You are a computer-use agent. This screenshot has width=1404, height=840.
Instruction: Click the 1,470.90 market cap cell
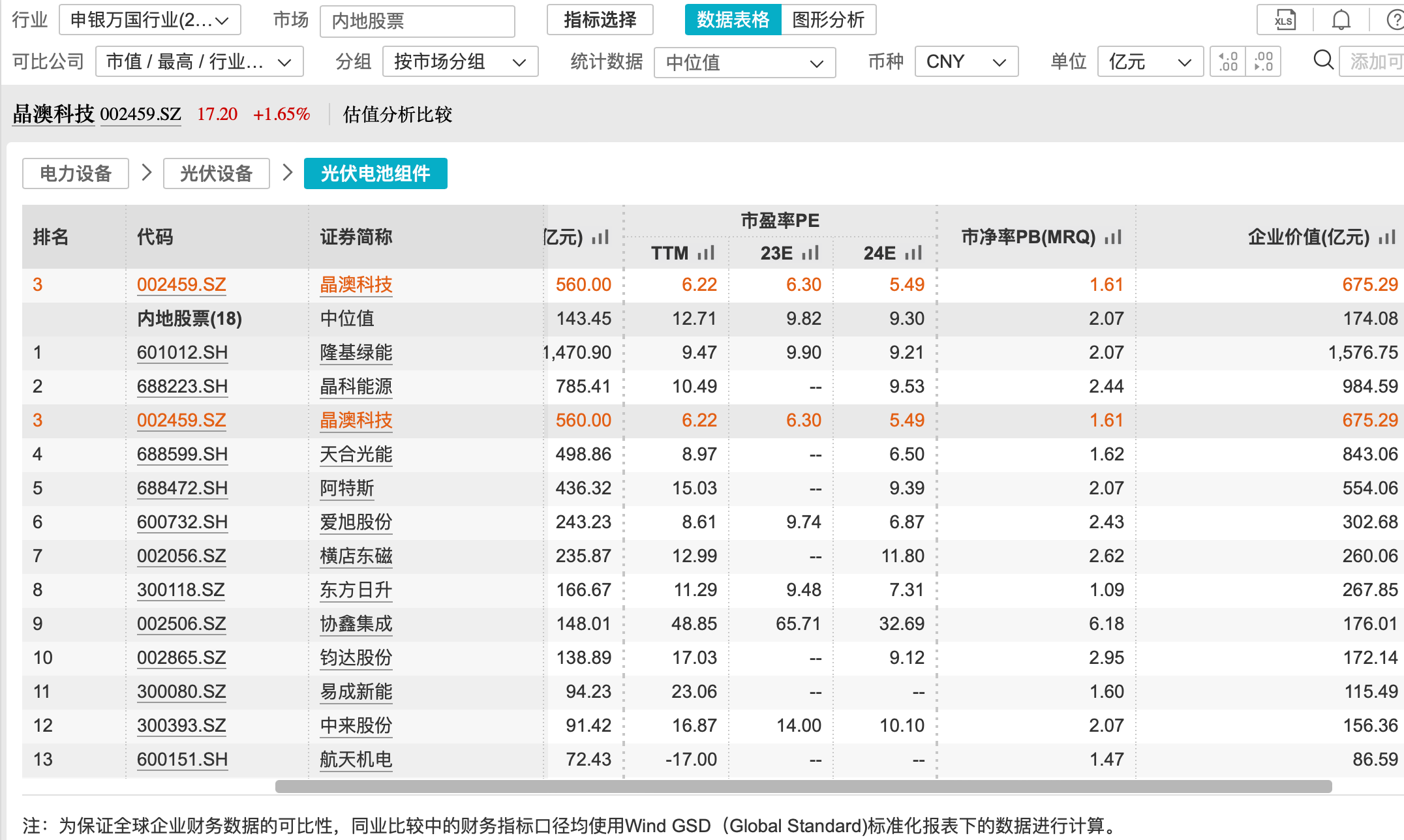click(x=578, y=353)
